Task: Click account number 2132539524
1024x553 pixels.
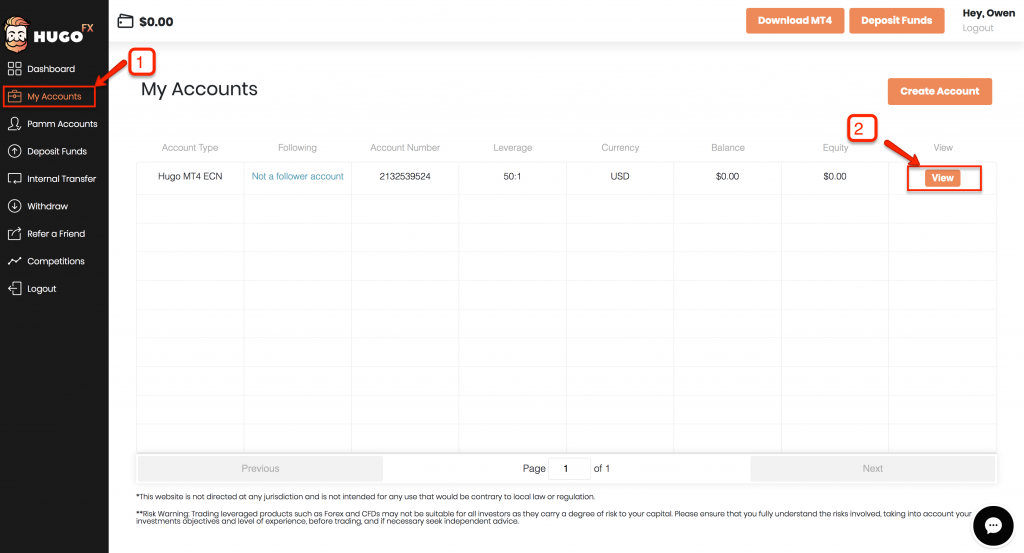Action: click(405, 176)
